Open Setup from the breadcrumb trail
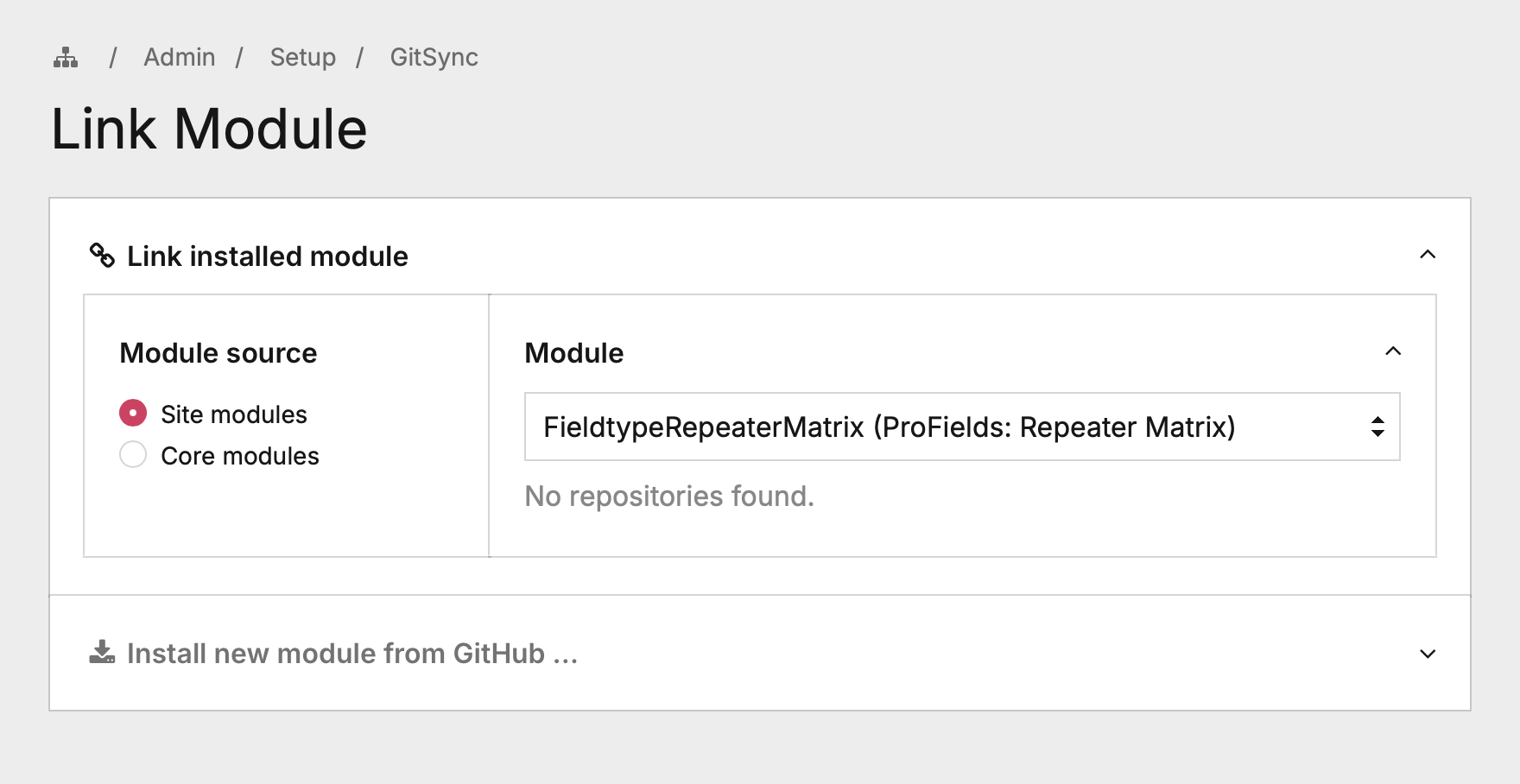Screen dimensions: 1520x784 [303, 58]
